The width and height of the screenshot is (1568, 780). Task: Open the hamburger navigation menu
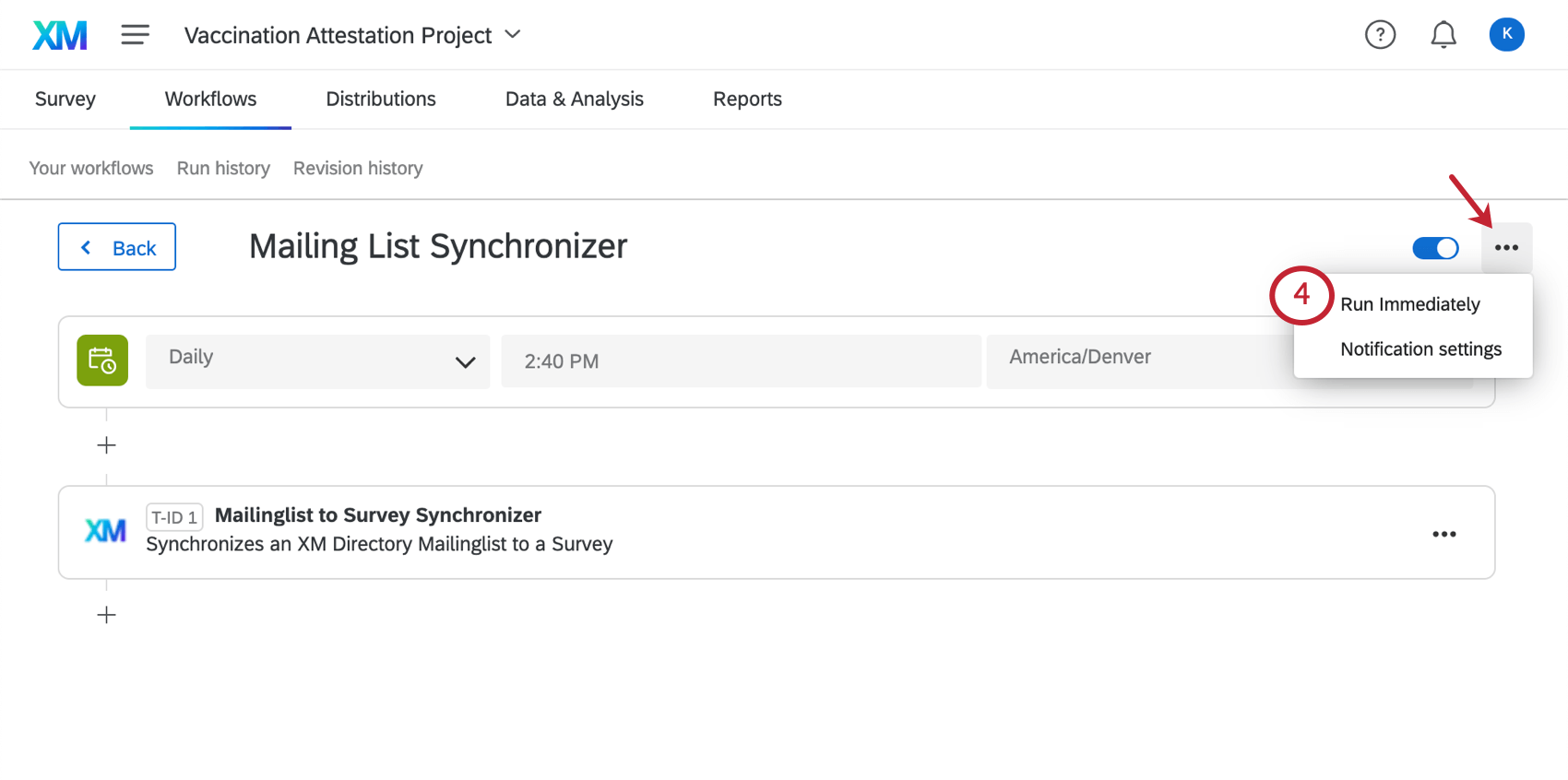[135, 35]
